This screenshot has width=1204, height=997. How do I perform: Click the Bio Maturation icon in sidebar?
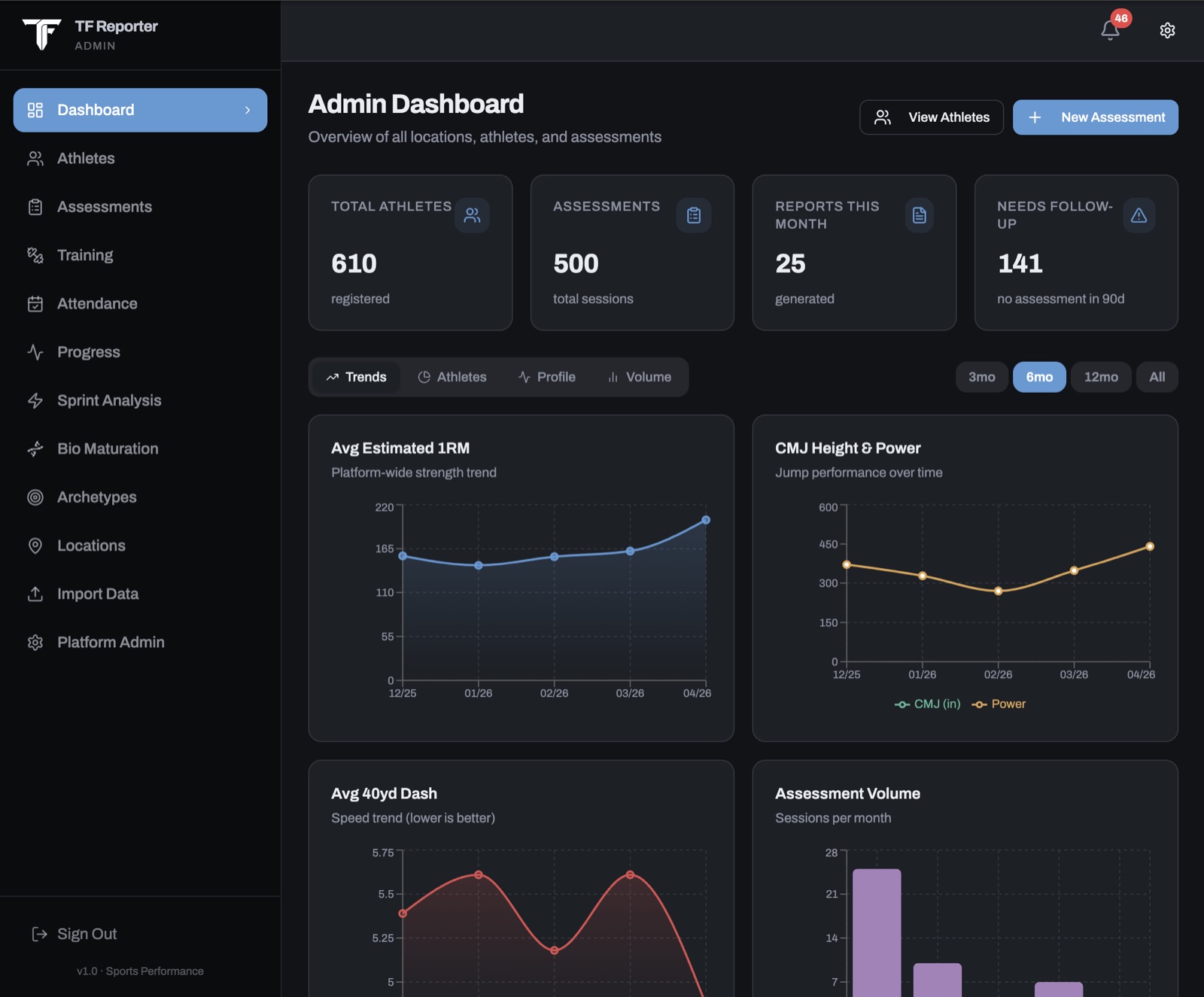pyautogui.click(x=35, y=449)
